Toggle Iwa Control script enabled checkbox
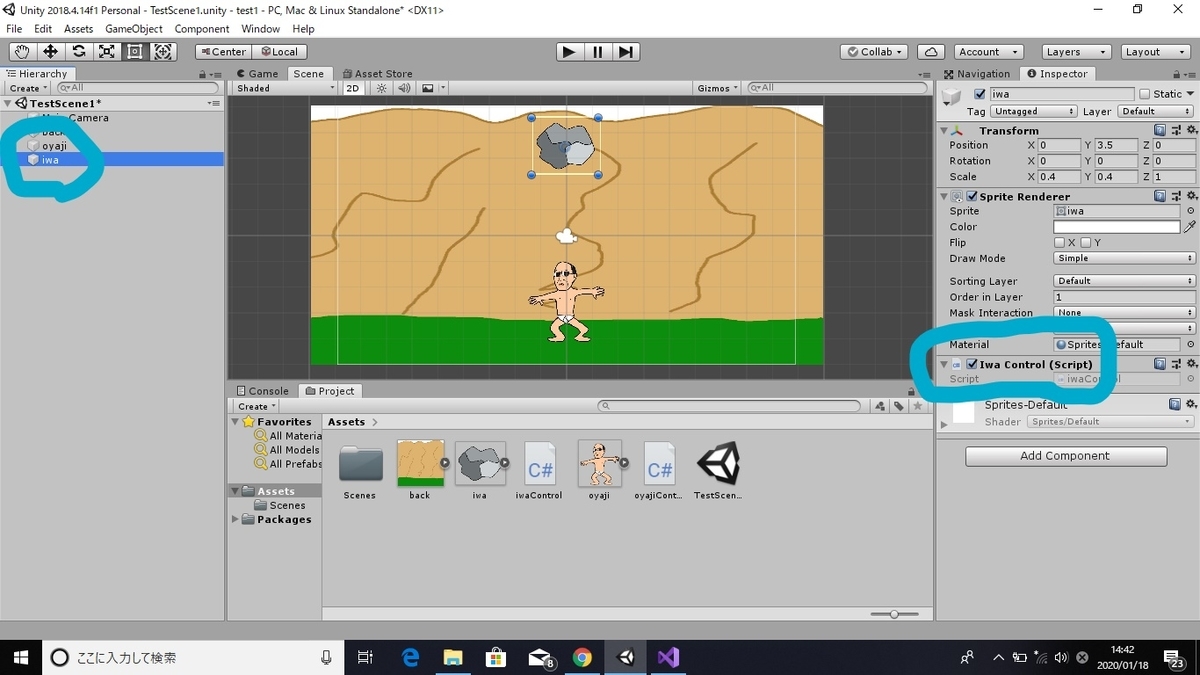Image resolution: width=1200 pixels, height=675 pixels. (972, 364)
